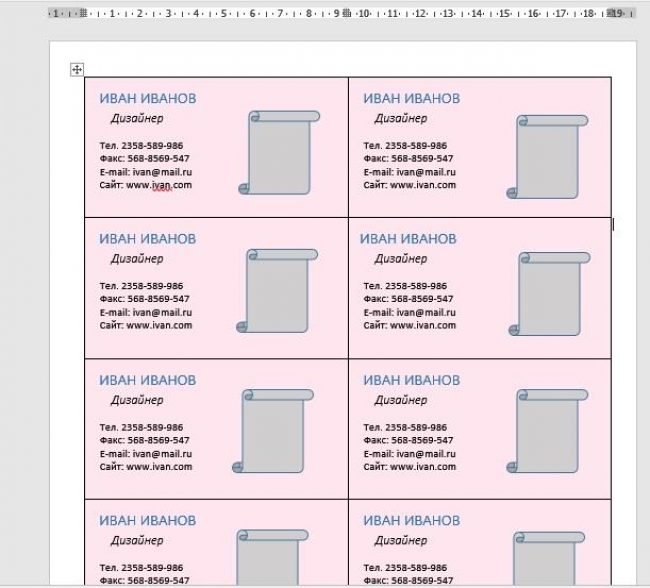The image size is (650, 588).
Task: Click the Дизайнер subtitle in top-right card
Action: pos(401,119)
